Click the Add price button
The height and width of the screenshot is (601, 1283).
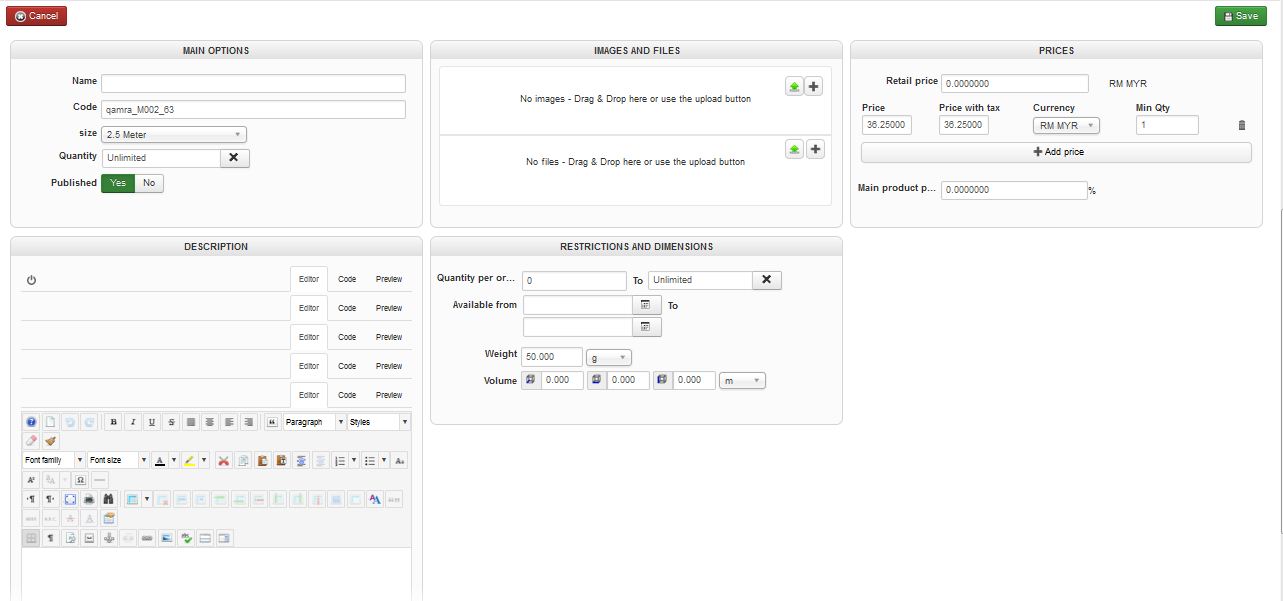(x=1056, y=152)
